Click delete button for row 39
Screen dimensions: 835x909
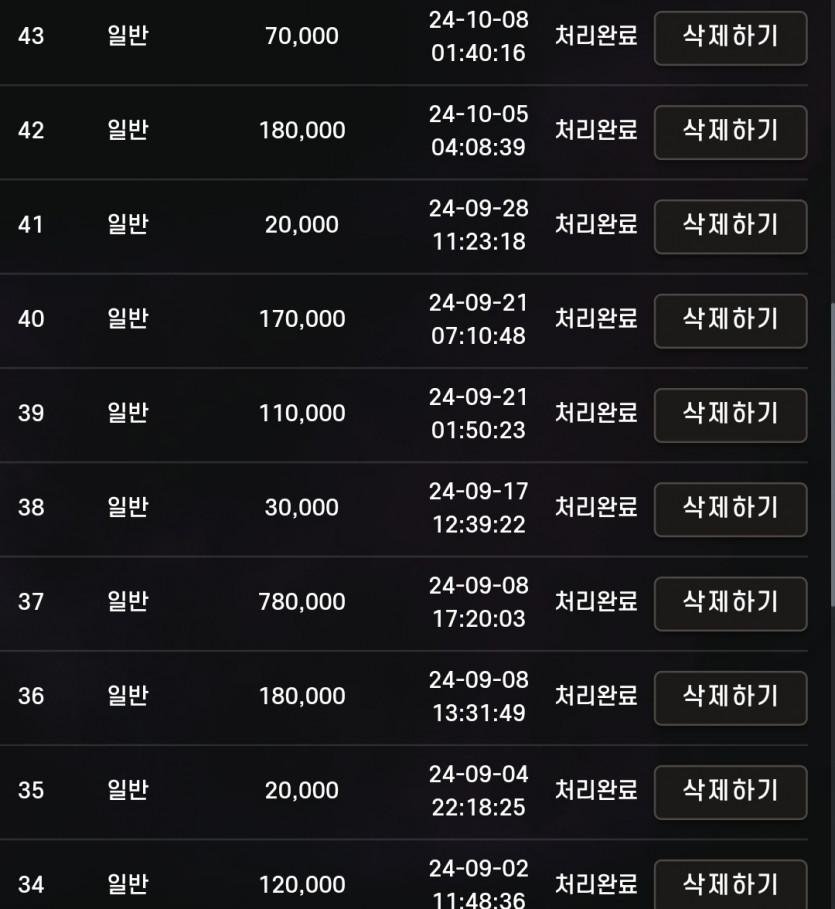pos(730,414)
